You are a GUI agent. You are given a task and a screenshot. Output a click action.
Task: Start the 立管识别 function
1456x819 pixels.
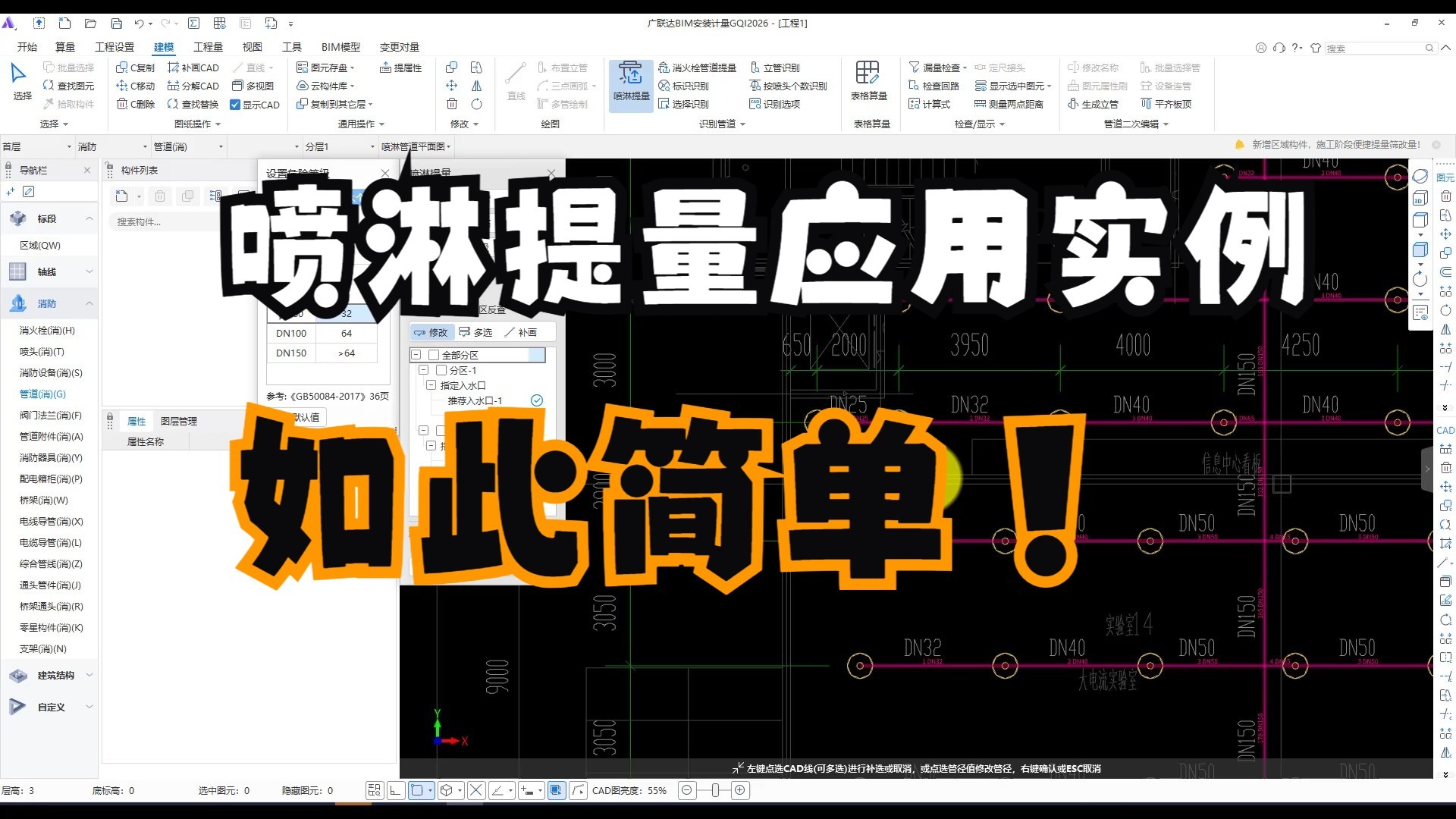coord(783,67)
